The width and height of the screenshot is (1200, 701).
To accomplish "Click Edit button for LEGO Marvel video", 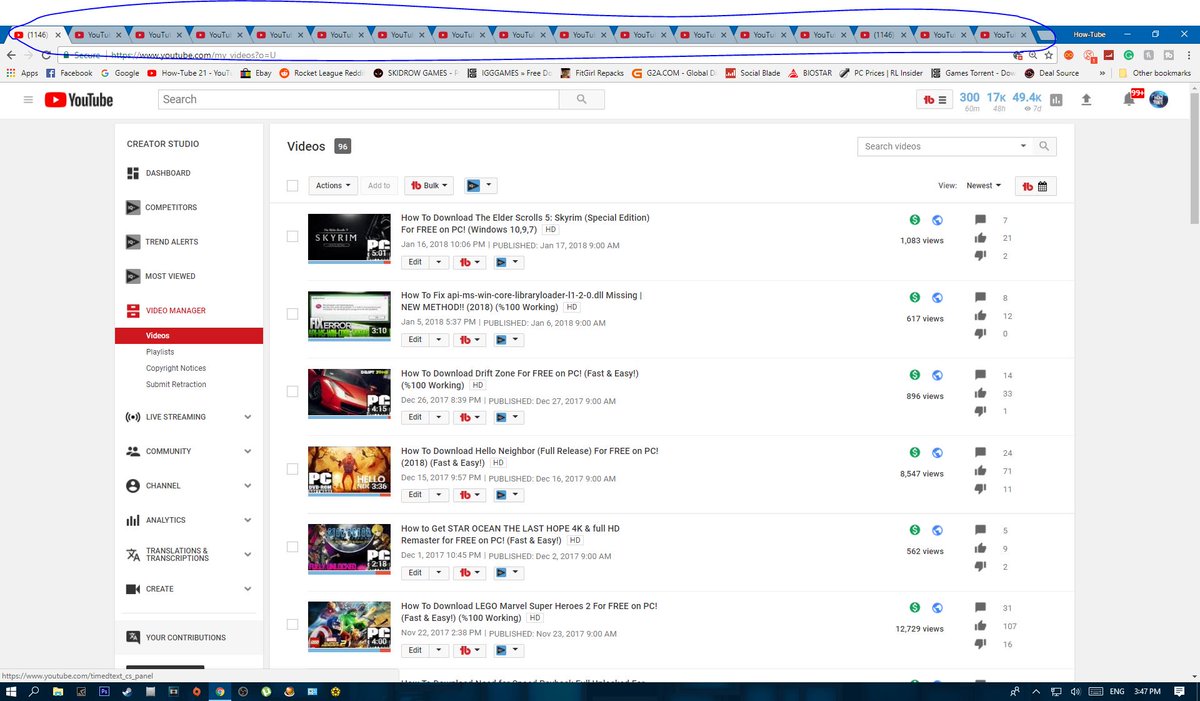I will (415, 650).
